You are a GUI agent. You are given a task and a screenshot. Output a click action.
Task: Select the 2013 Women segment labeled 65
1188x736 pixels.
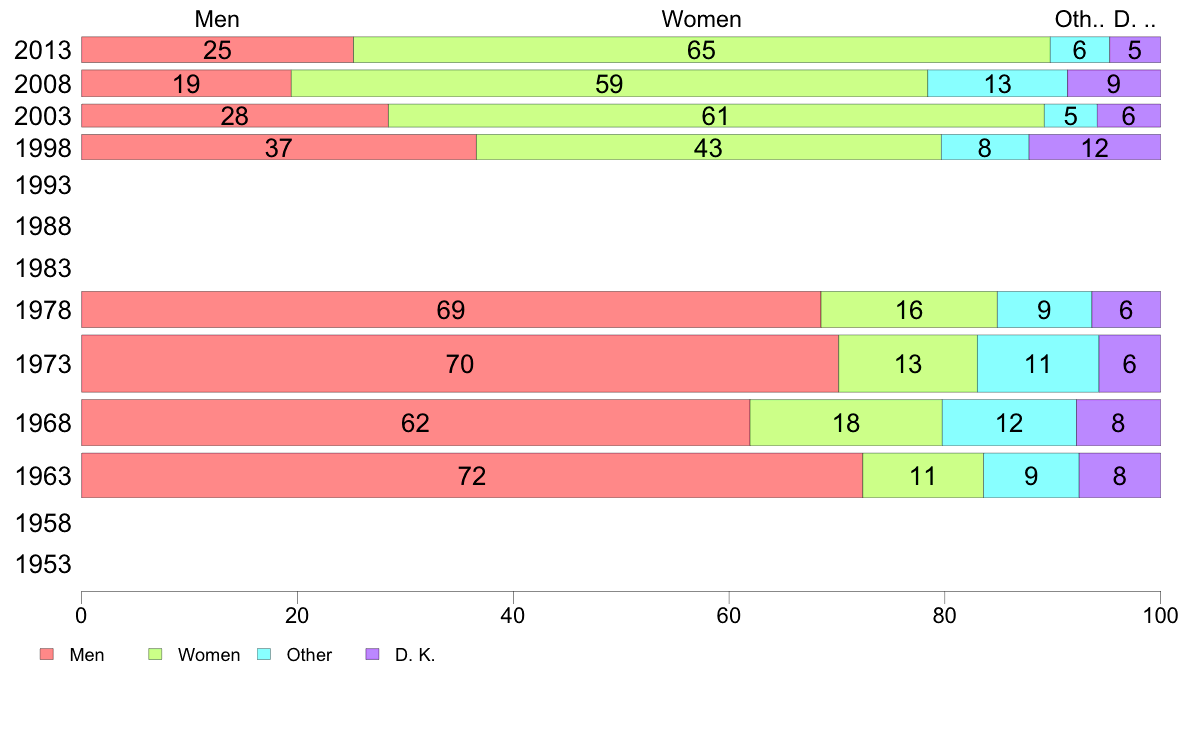(701, 50)
